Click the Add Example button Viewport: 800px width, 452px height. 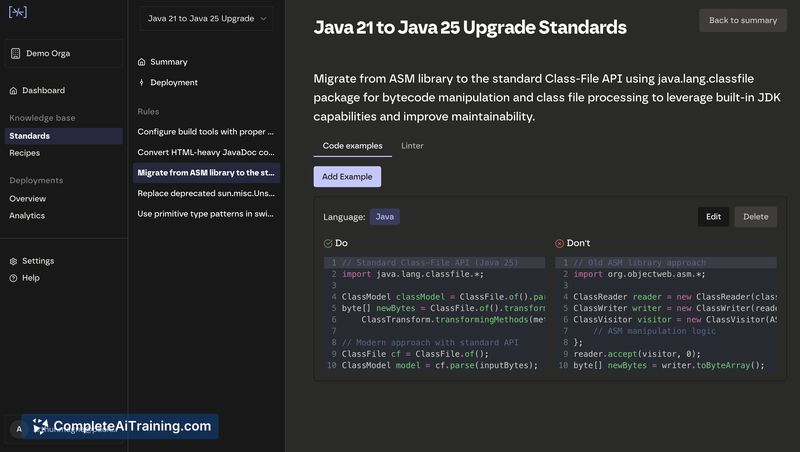tap(347, 177)
